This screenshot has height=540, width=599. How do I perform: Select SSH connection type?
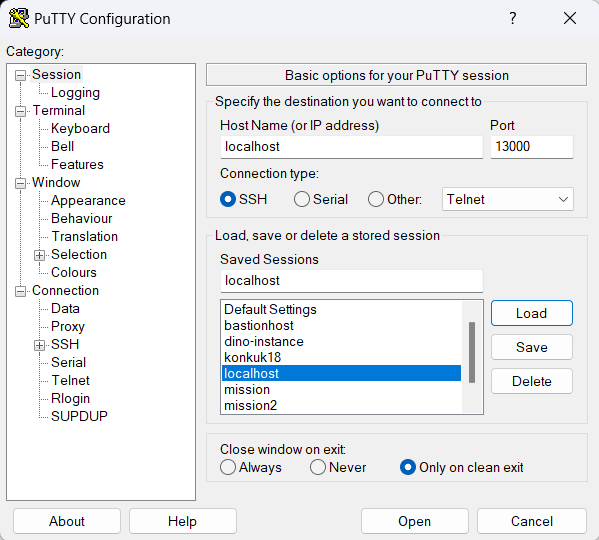(x=228, y=199)
